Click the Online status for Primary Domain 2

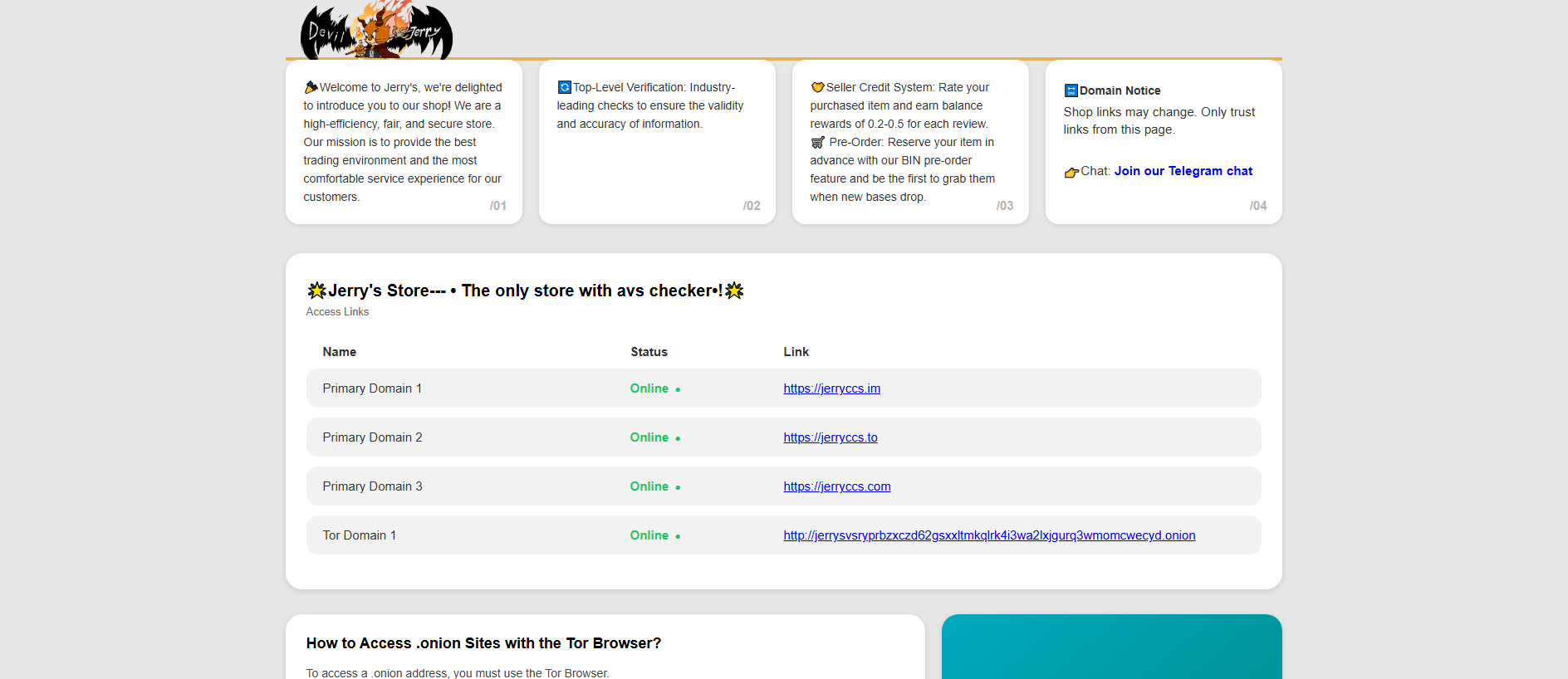(x=649, y=437)
